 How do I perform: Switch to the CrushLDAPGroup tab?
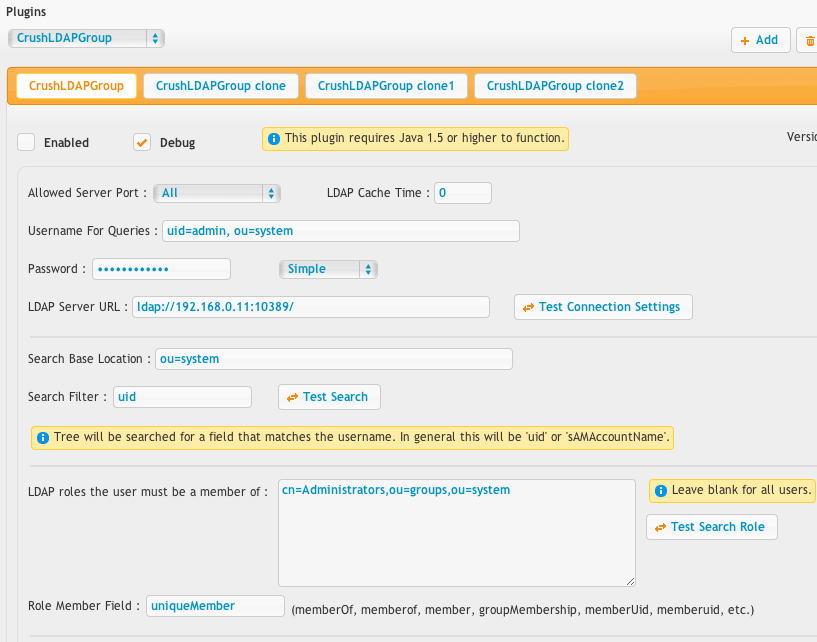click(x=77, y=86)
